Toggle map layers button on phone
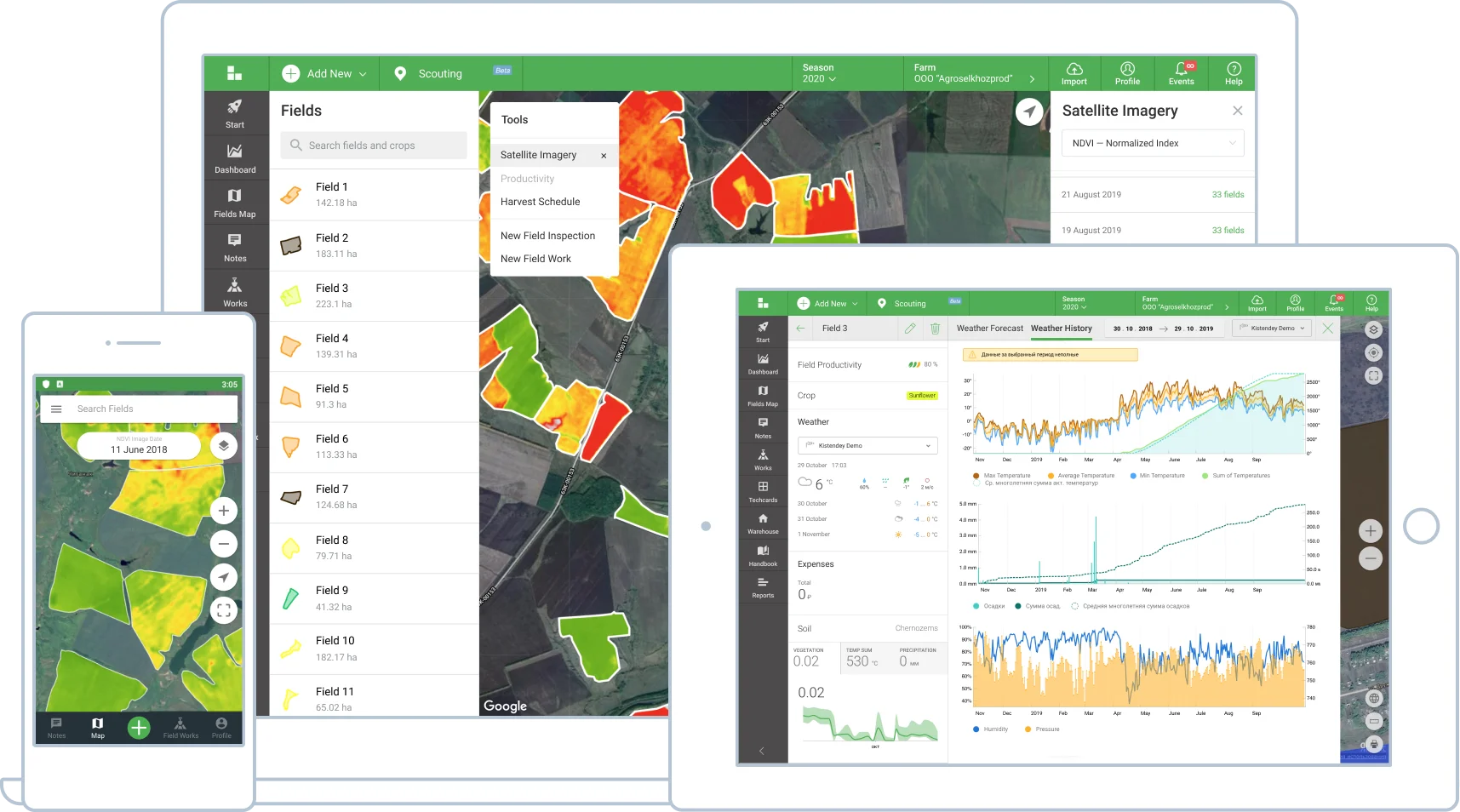 [223, 445]
